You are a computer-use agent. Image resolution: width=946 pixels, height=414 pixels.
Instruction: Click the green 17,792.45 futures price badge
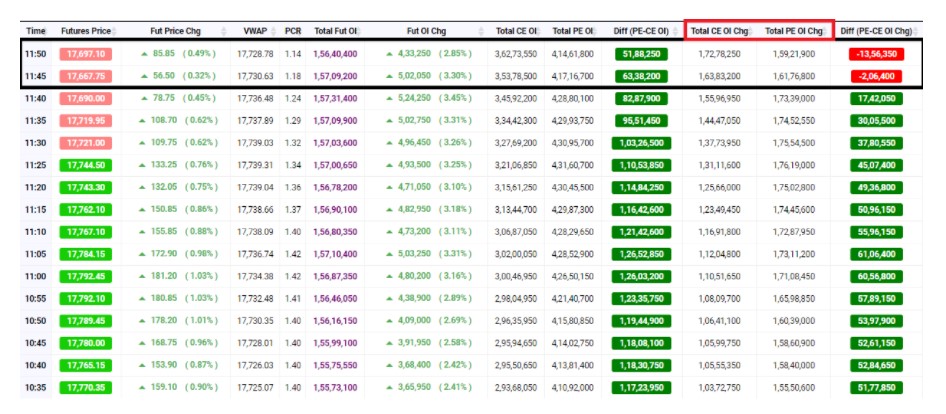tap(85, 275)
